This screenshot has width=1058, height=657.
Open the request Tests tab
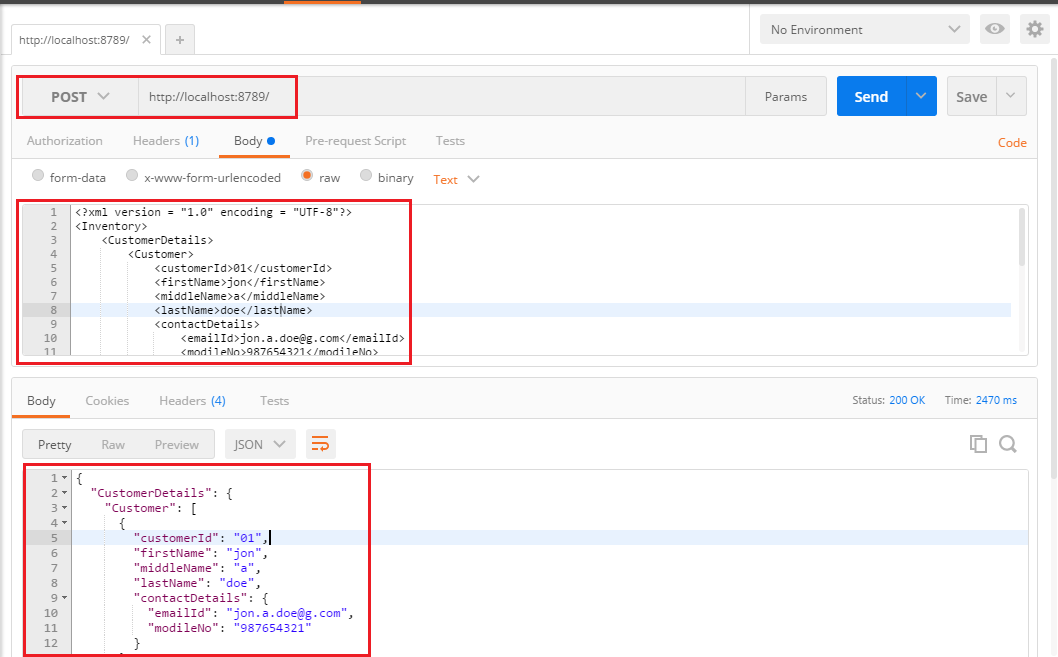450,141
